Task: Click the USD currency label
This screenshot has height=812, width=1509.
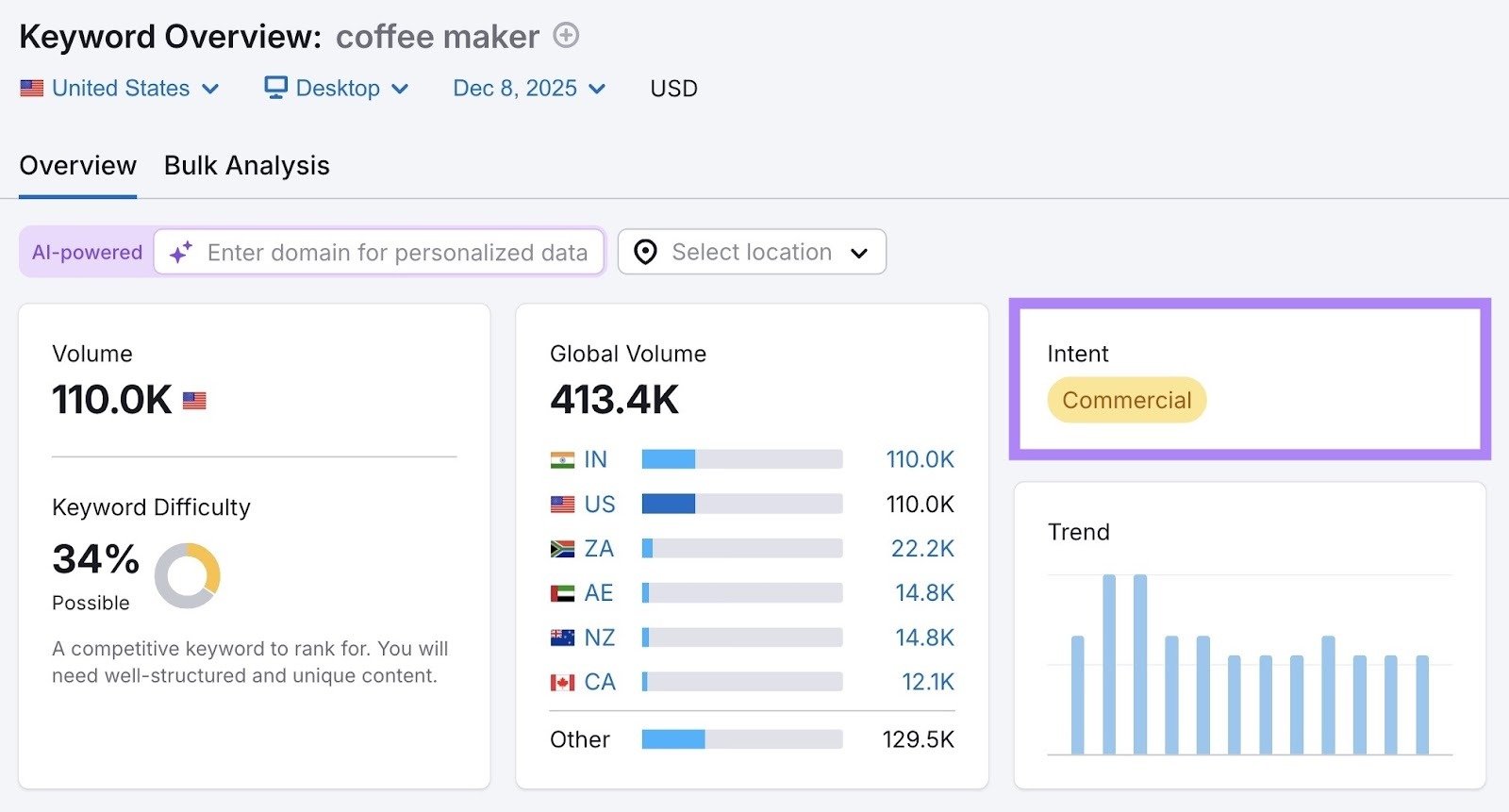Action: point(674,89)
